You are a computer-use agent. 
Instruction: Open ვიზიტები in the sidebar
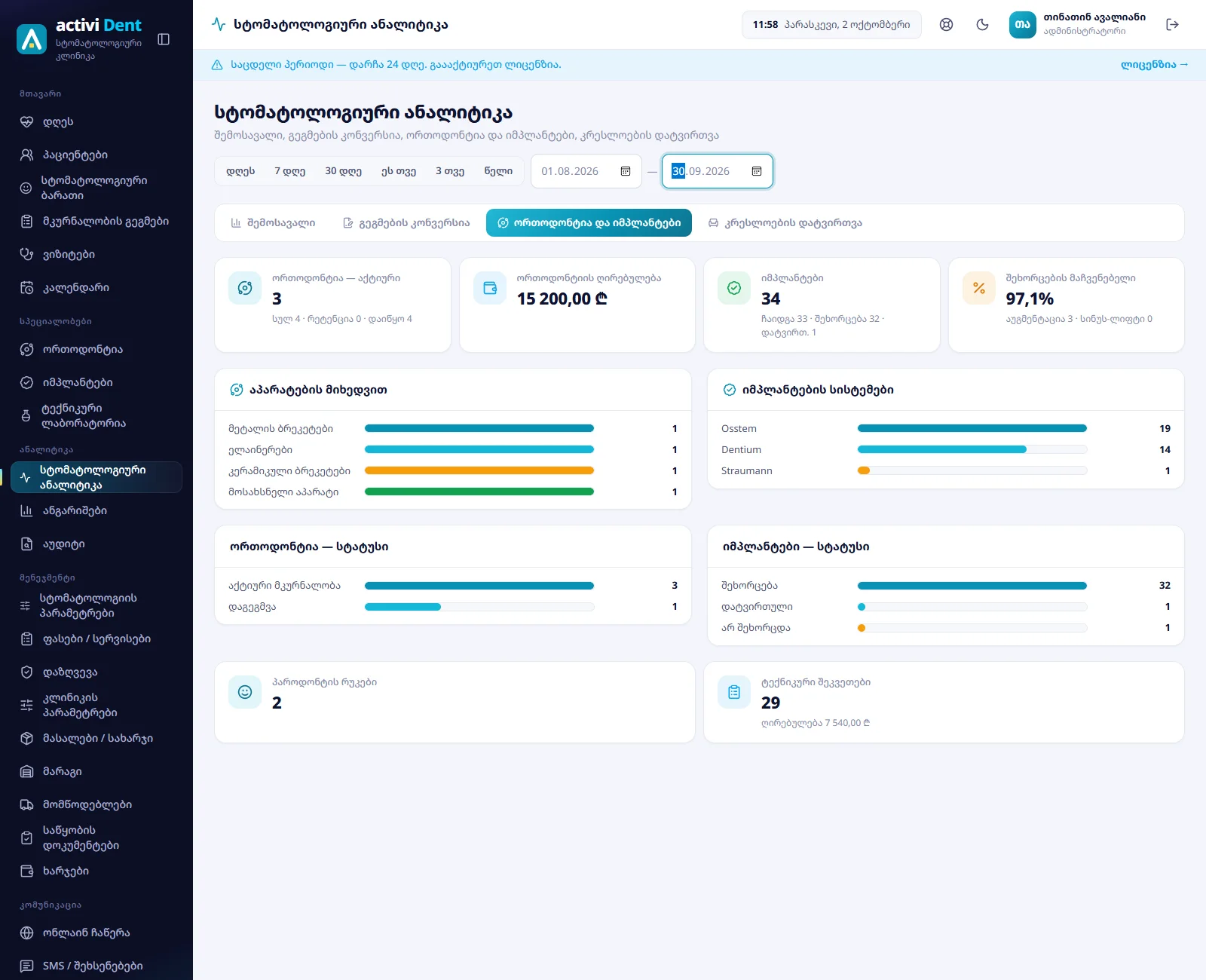click(96, 254)
